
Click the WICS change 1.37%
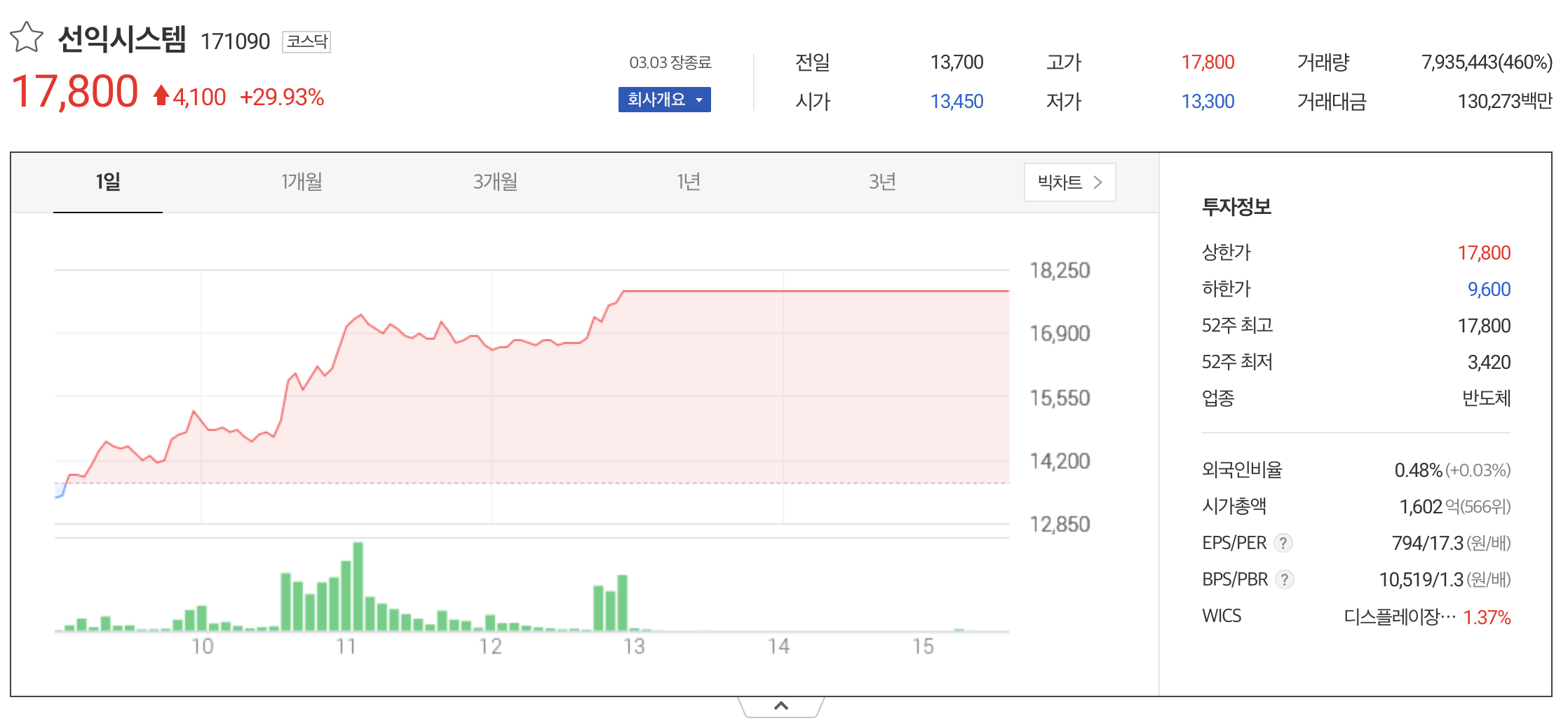coord(1487,617)
